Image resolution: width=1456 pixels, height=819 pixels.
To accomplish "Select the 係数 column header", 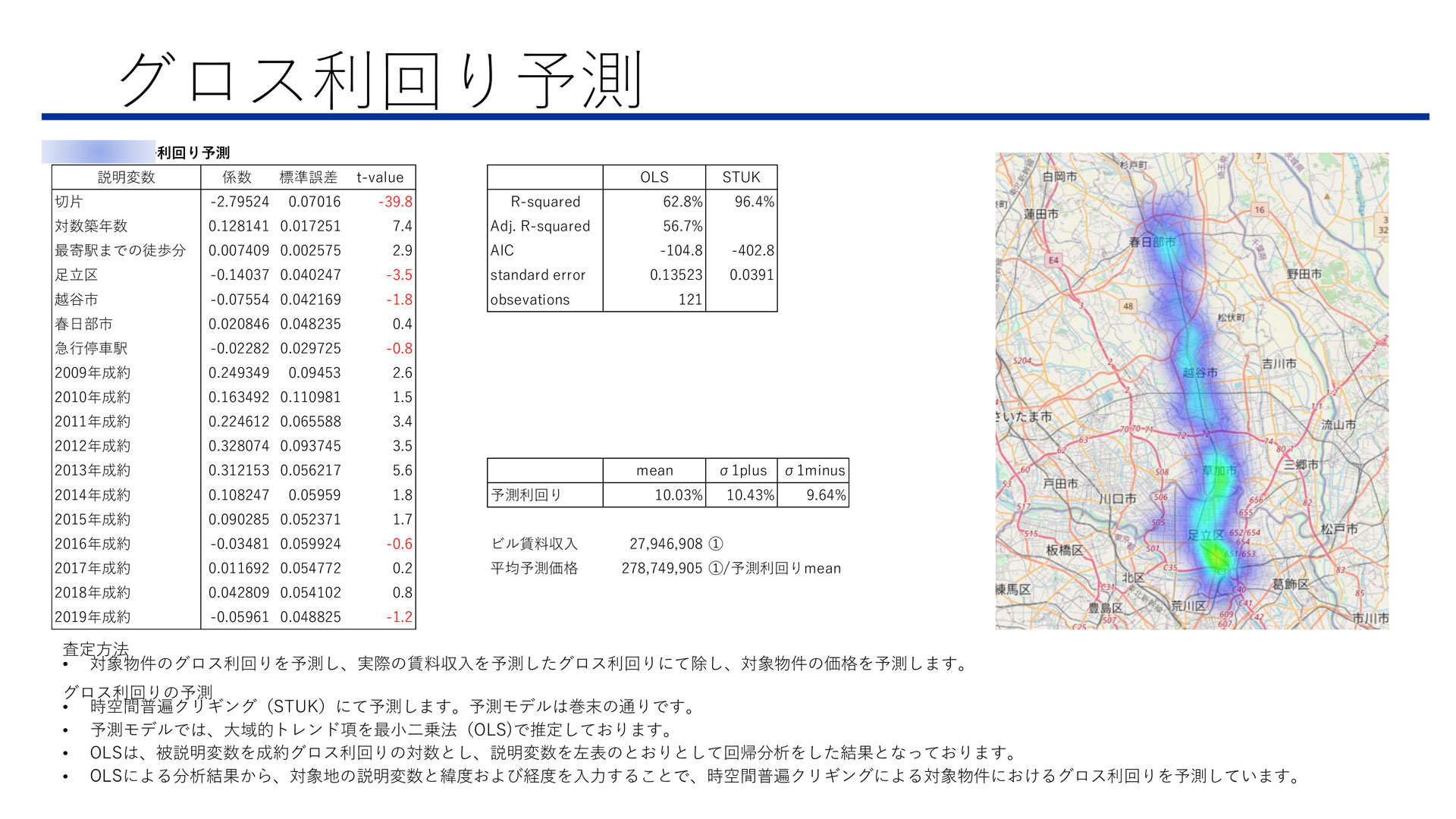I will [237, 177].
